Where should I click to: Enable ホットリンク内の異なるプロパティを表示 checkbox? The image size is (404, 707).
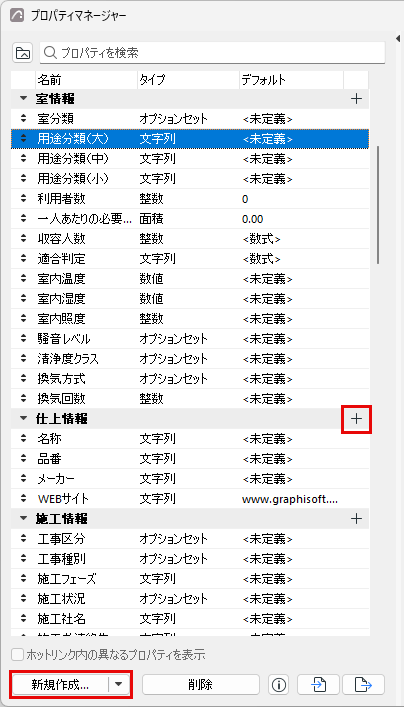tap(18, 653)
